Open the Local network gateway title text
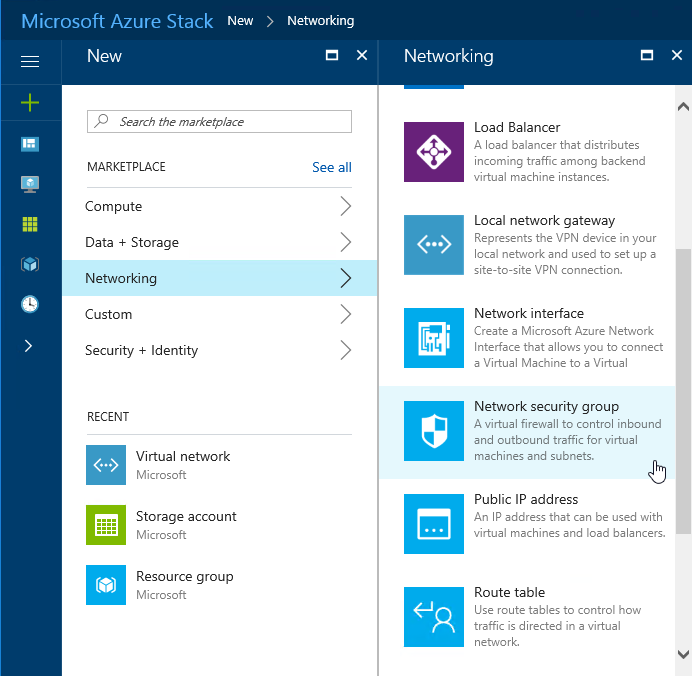Image resolution: width=692 pixels, height=676 pixels. pyautogui.click(x=544, y=220)
